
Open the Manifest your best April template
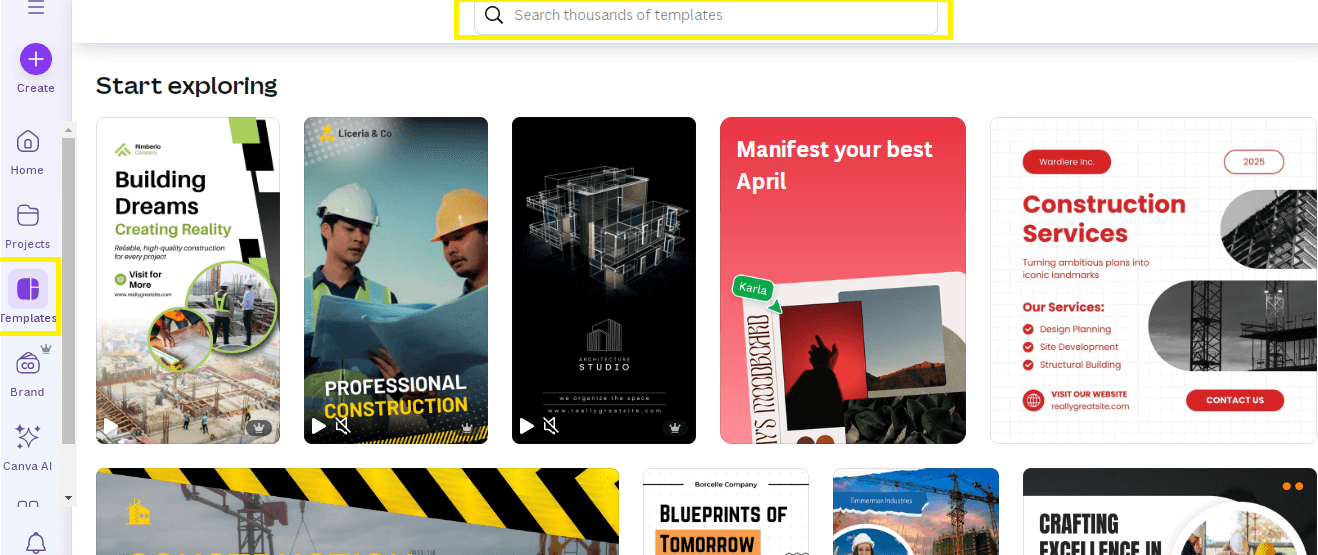pos(843,280)
